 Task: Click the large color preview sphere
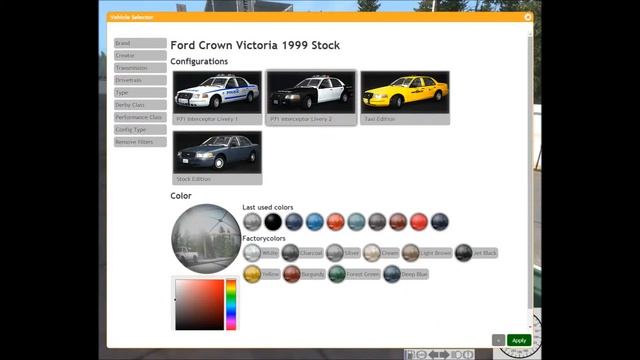coord(207,239)
